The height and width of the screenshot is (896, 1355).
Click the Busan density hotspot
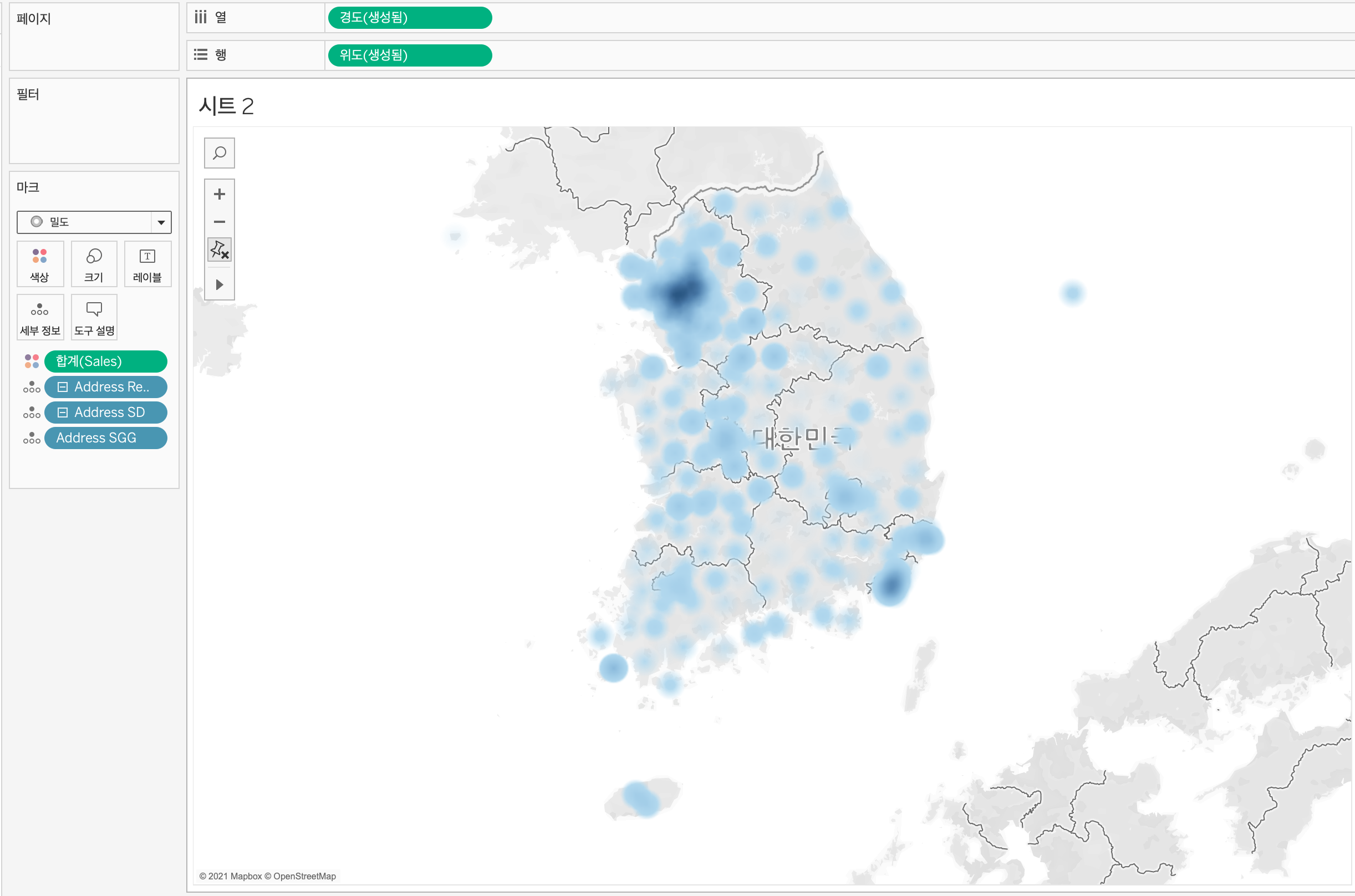[891, 584]
